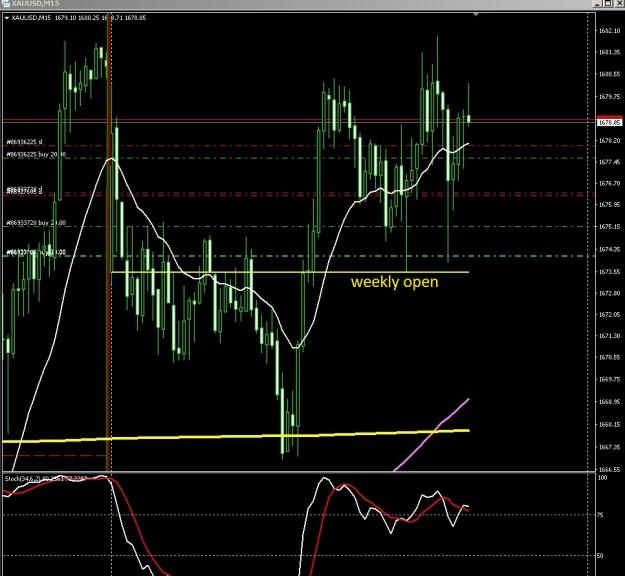Open the XAUUSD,M15 chart header dropdown triangle
625x576 pixels.
(x=7, y=18)
